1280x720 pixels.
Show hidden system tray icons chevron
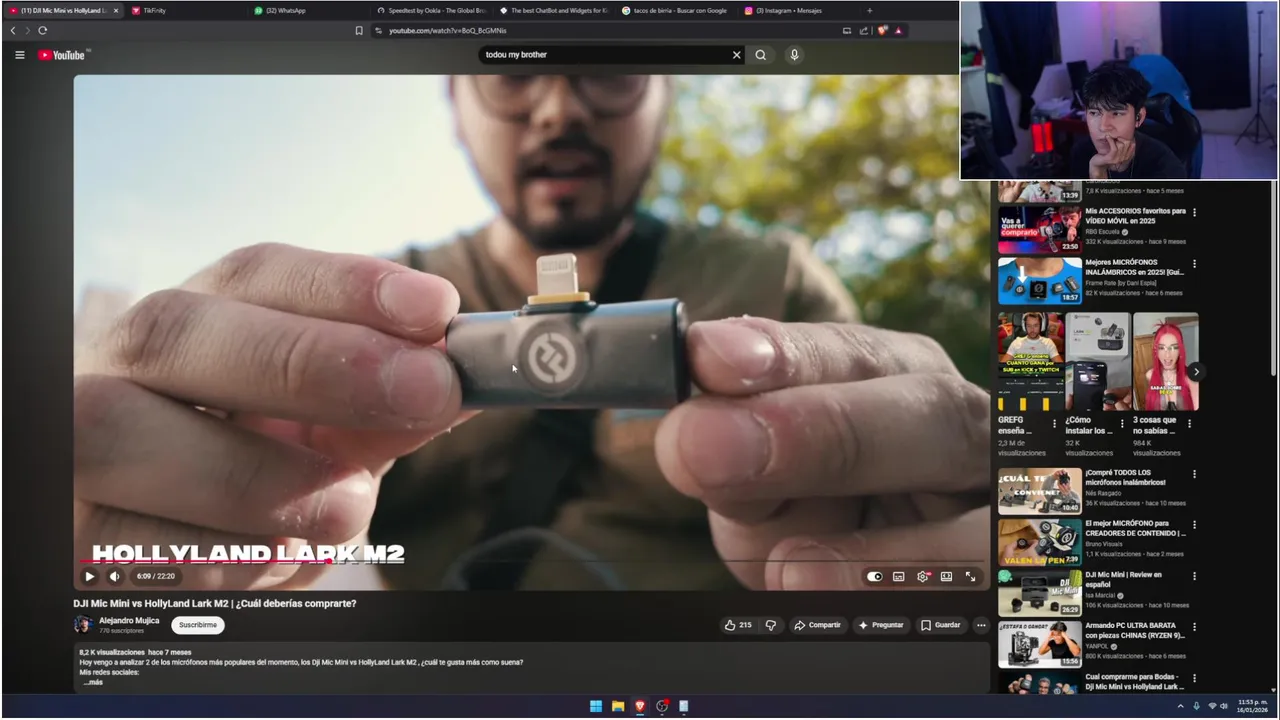point(1180,706)
